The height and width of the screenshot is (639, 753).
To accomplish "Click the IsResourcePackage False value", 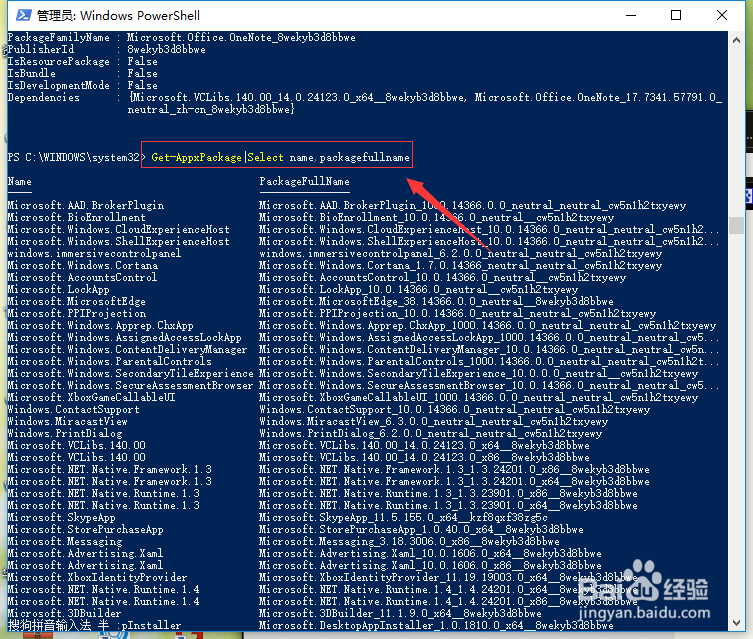I will (x=143, y=61).
